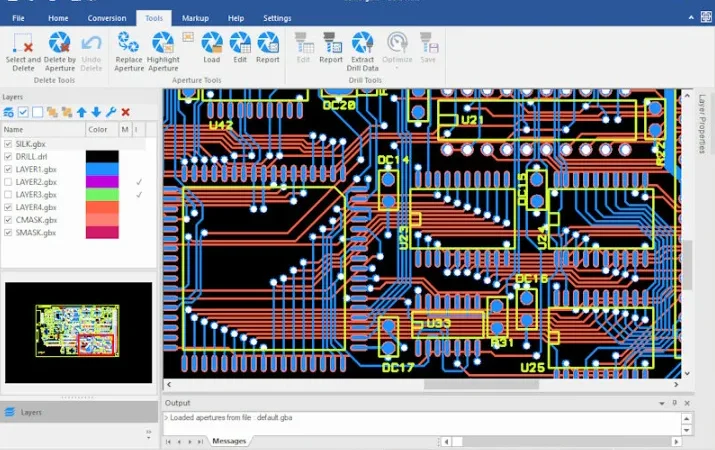715x450 pixels.
Task: Enable the LAYER2.gbx layer checkbox
Action: (x=8, y=182)
